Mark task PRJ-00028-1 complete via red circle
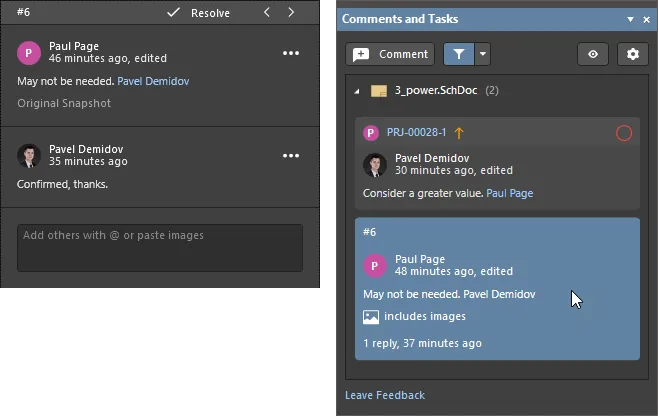This screenshot has width=658, height=416. 624,133
